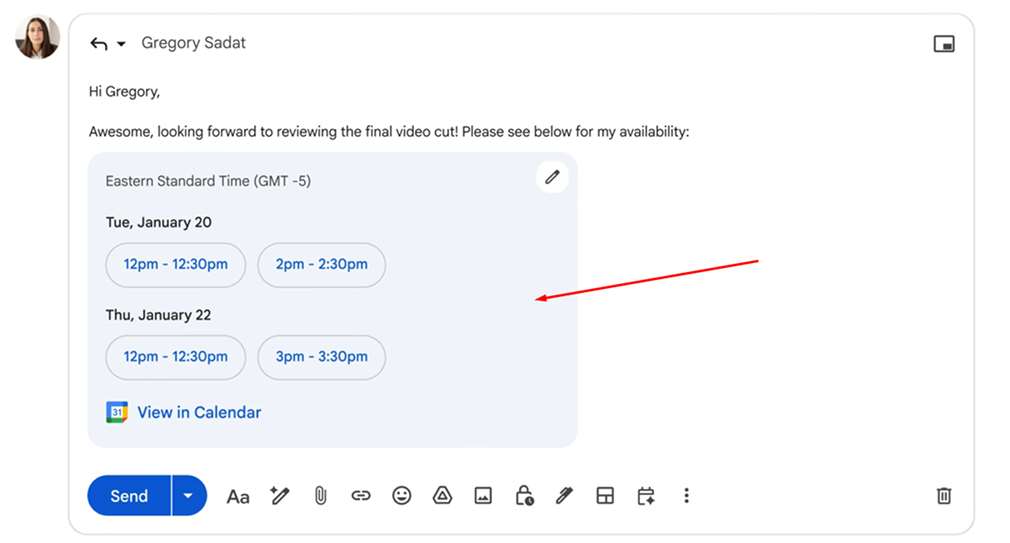Open the layout templates icon
This screenshot has height=543, width=1010.
click(x=605, y=496)
